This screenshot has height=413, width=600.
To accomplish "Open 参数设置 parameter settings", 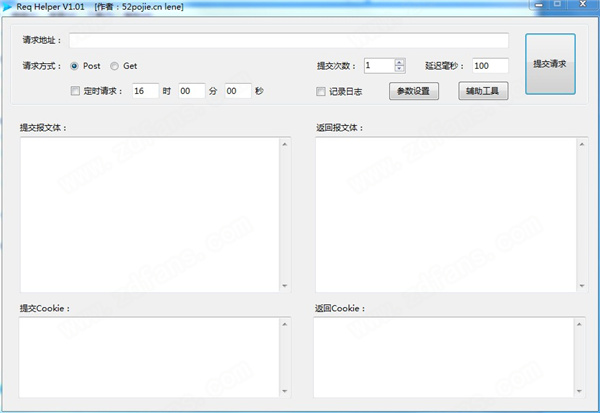I will pos(414,91).
